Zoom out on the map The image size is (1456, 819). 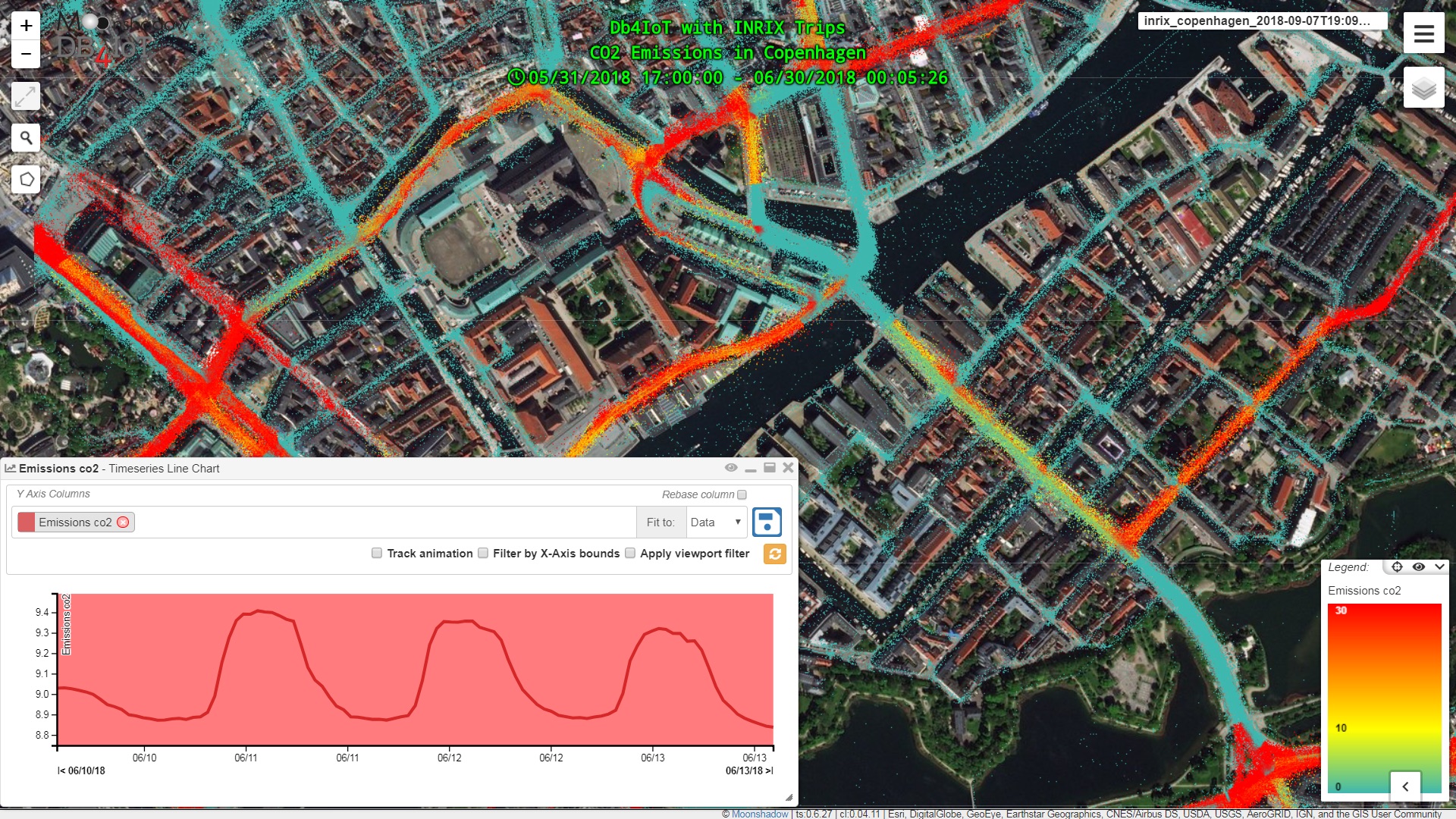tap(26, 55)
